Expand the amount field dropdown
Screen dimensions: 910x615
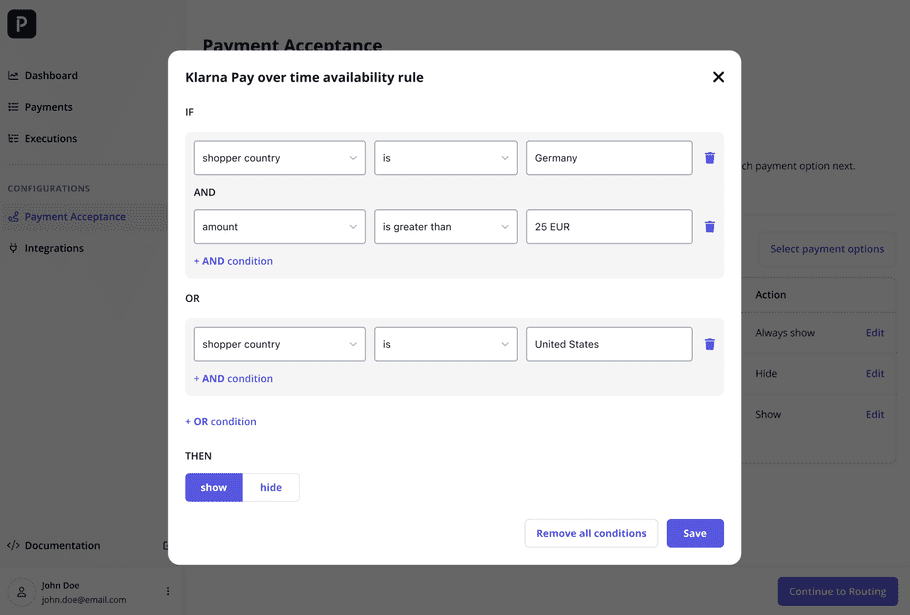coord(280,226)
